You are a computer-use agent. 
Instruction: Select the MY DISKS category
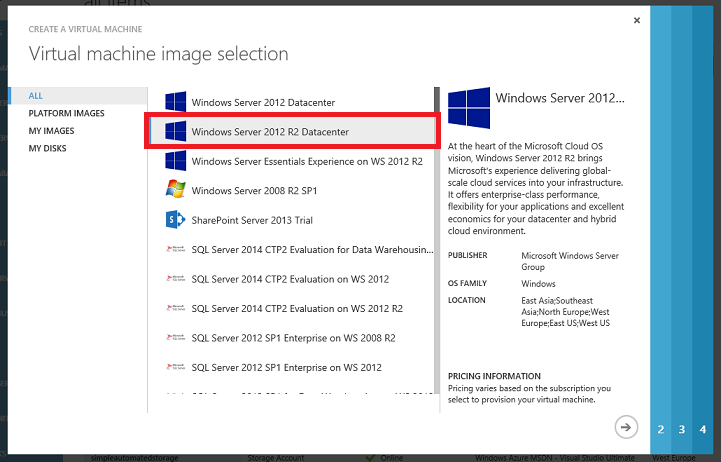48,148
